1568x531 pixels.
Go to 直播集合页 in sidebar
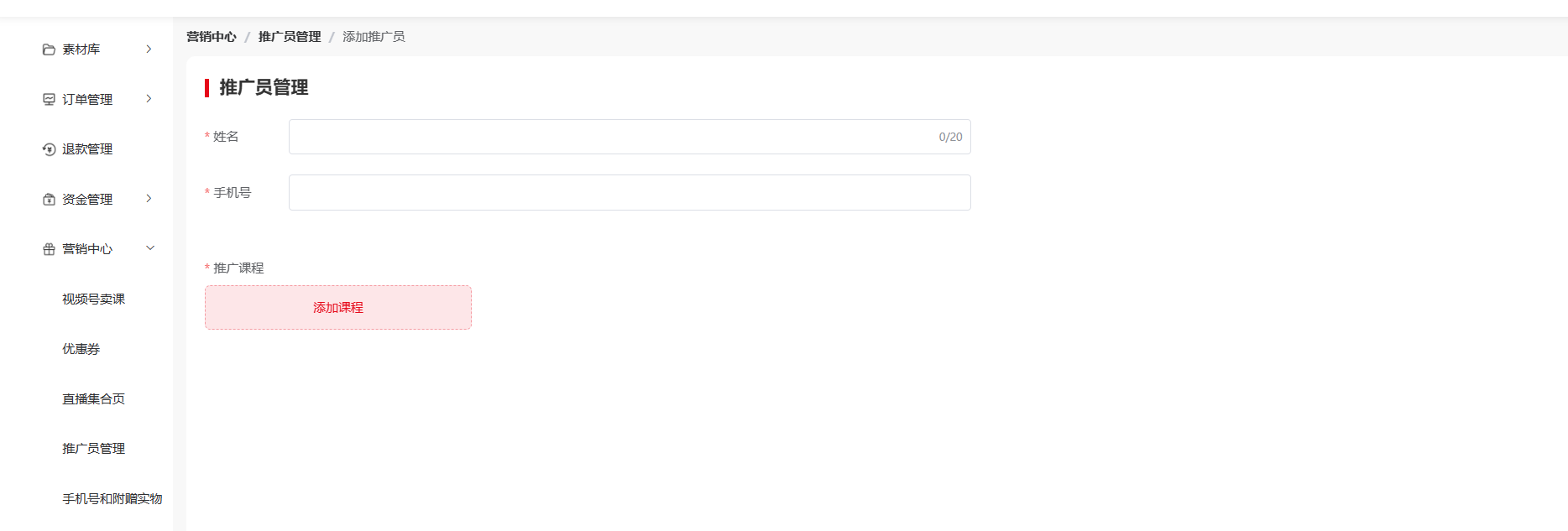coord(93,398)
